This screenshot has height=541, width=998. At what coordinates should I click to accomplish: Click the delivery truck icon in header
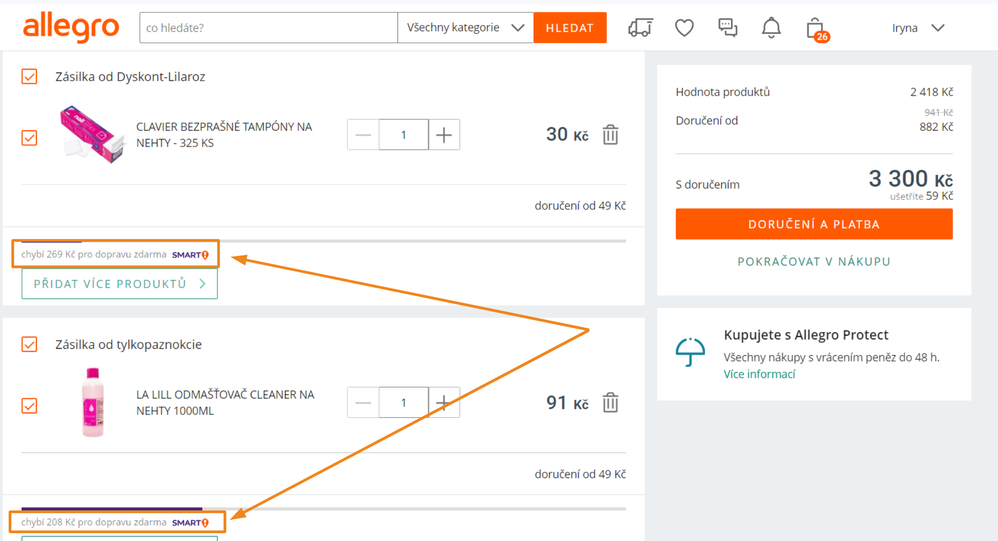pos(640,27)
